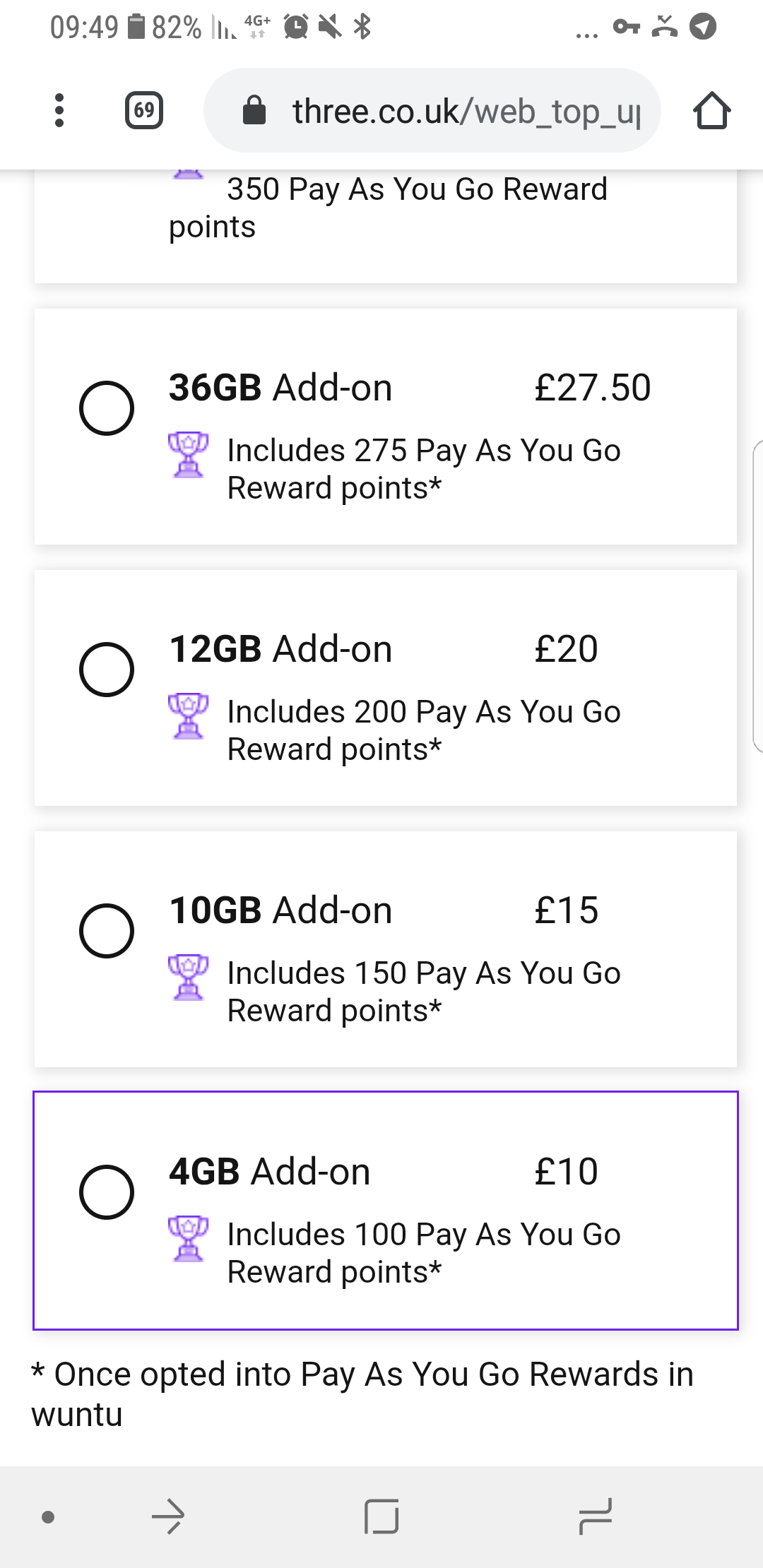763x1568 pixels.
Task: Tap the trophy icon under 4GB Add-on
Action: 189,1239
